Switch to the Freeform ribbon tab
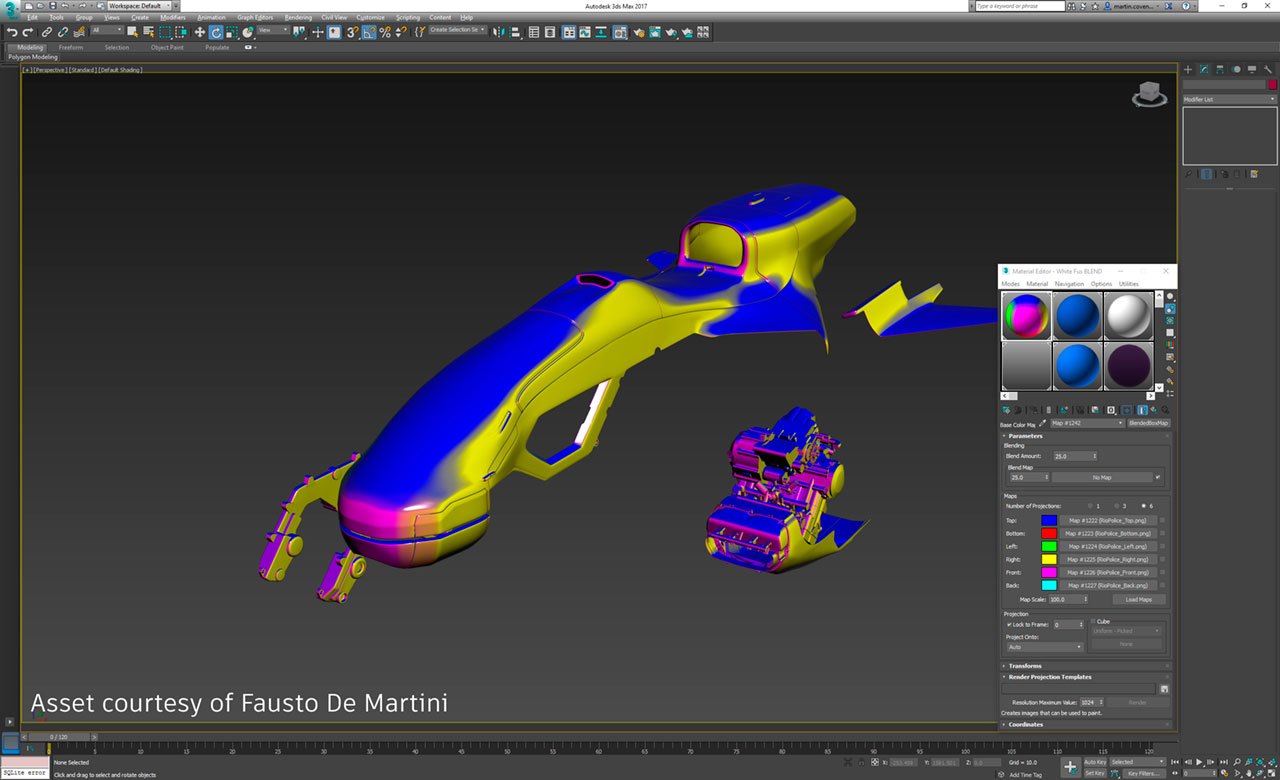The width and height of the screenshot is (1280, 780). [x=71, y=47]
